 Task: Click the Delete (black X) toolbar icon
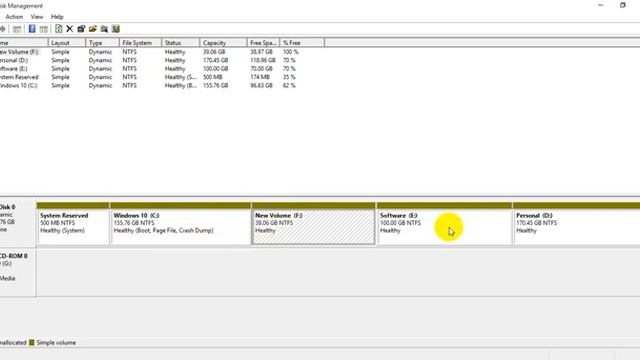tap(70, 29)
